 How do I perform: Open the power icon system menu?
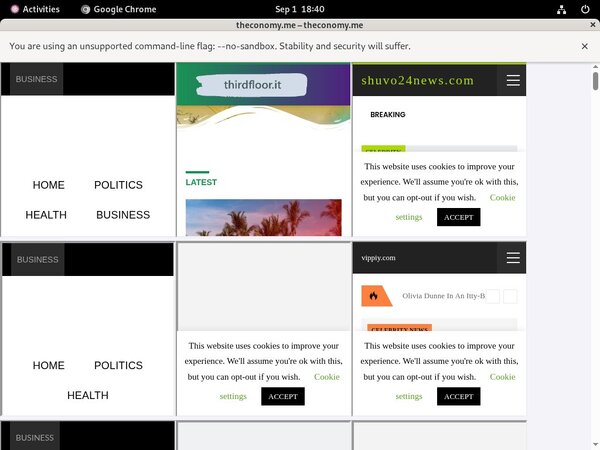tap(587, 9)
